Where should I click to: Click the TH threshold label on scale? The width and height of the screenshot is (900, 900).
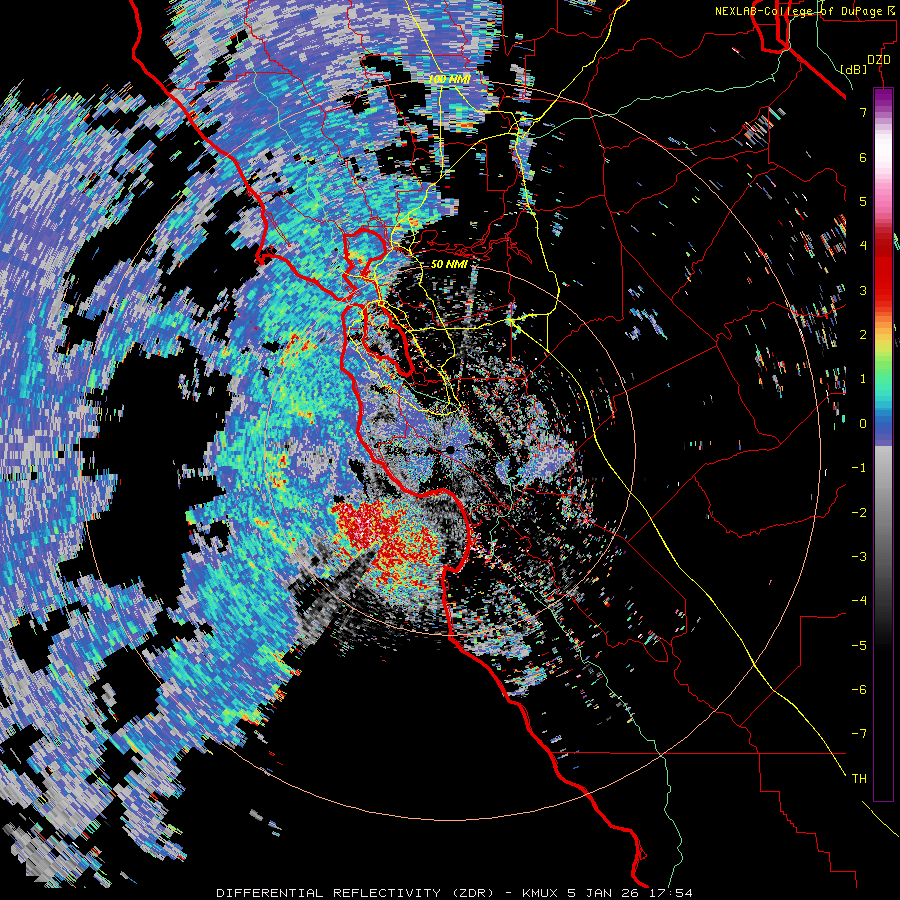point(859,779)
